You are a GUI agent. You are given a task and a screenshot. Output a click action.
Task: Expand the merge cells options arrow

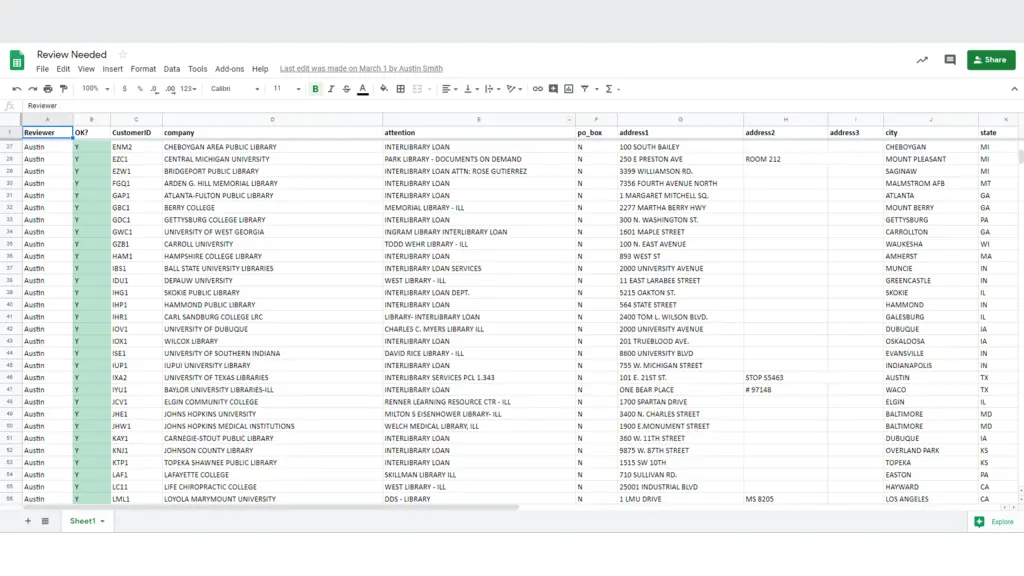pyautogui.click(x=429, y=89)
